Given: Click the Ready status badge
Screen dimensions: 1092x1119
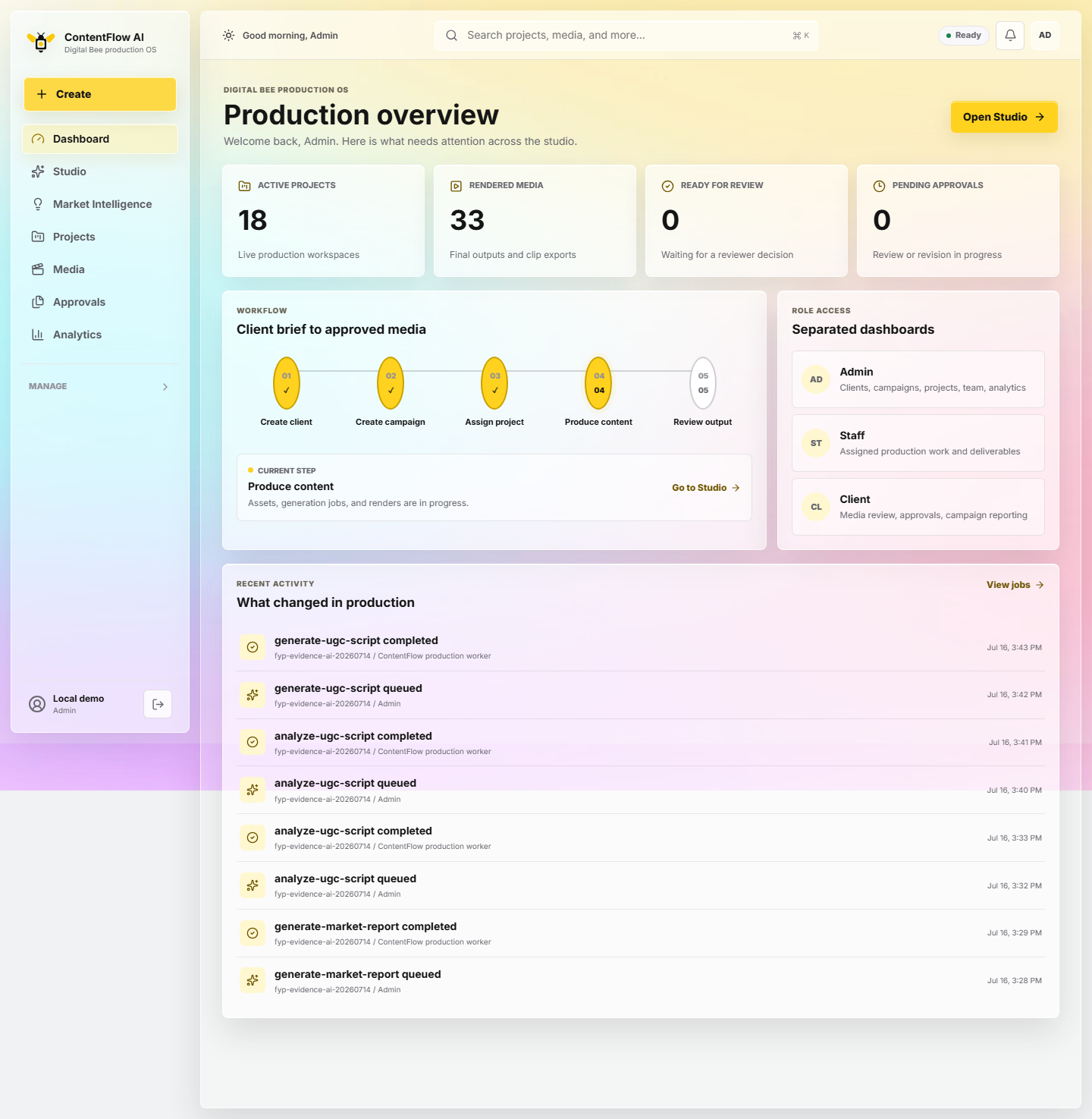Looking at the screenshot, I should point(964,35).
